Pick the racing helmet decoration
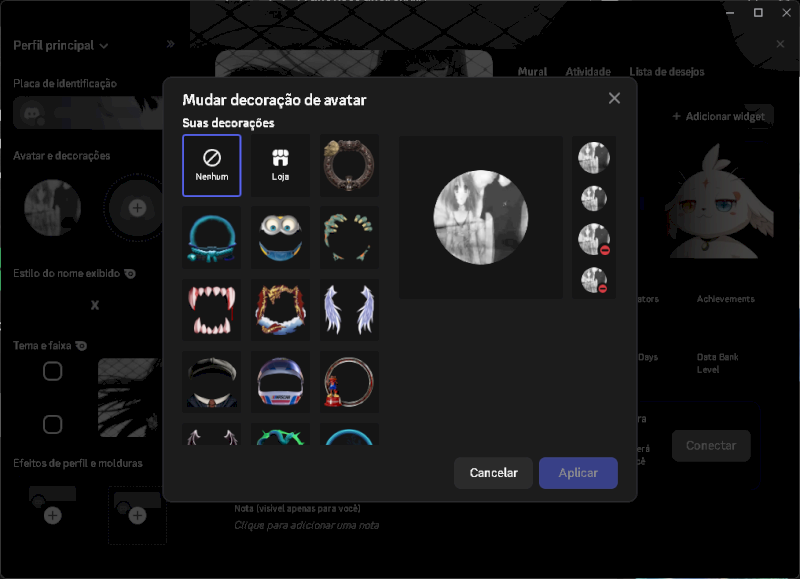The height and width of the screenshot is (579, 800). (280, 382)
